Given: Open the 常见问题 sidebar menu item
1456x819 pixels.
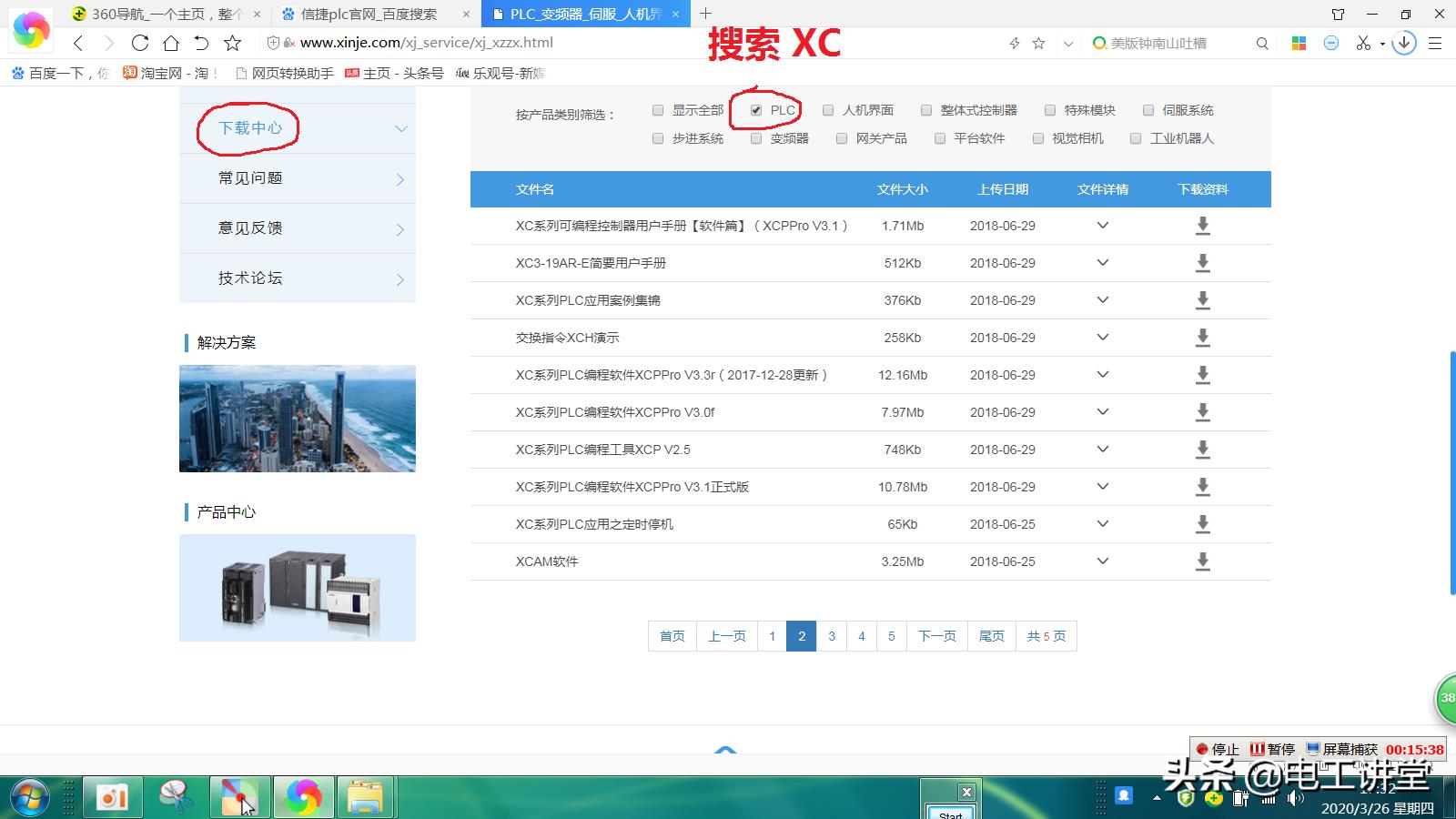Looking at the screenshot, I should point(297,178).
